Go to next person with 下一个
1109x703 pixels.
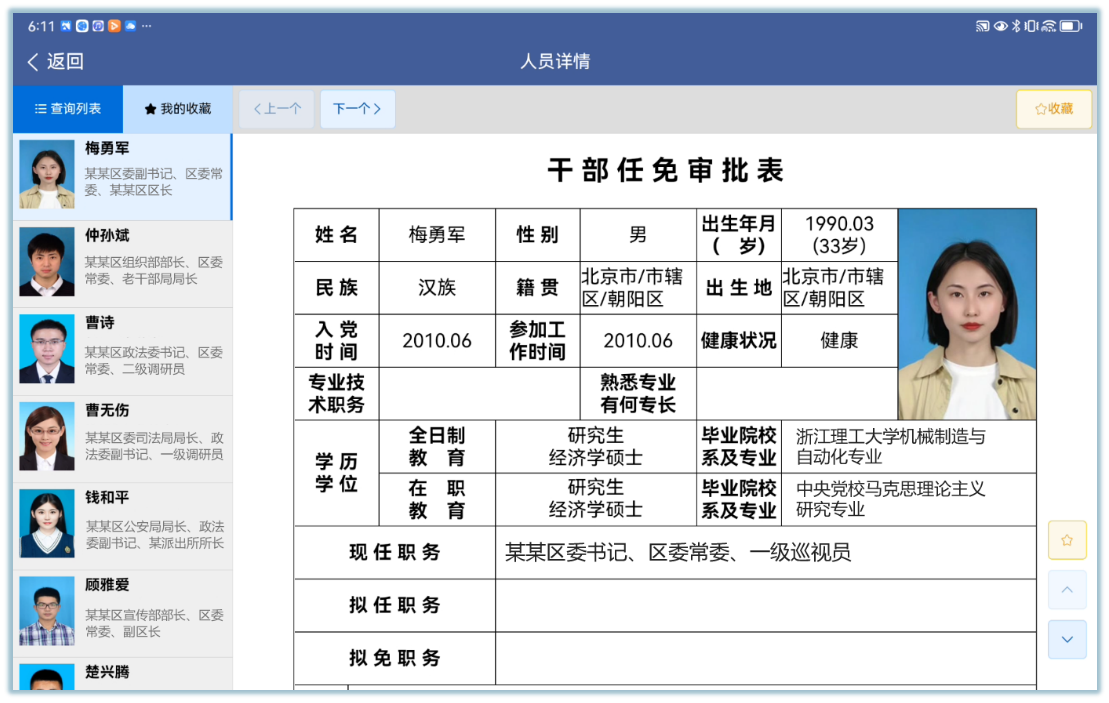pyautogui.click(x=357, y=109)
